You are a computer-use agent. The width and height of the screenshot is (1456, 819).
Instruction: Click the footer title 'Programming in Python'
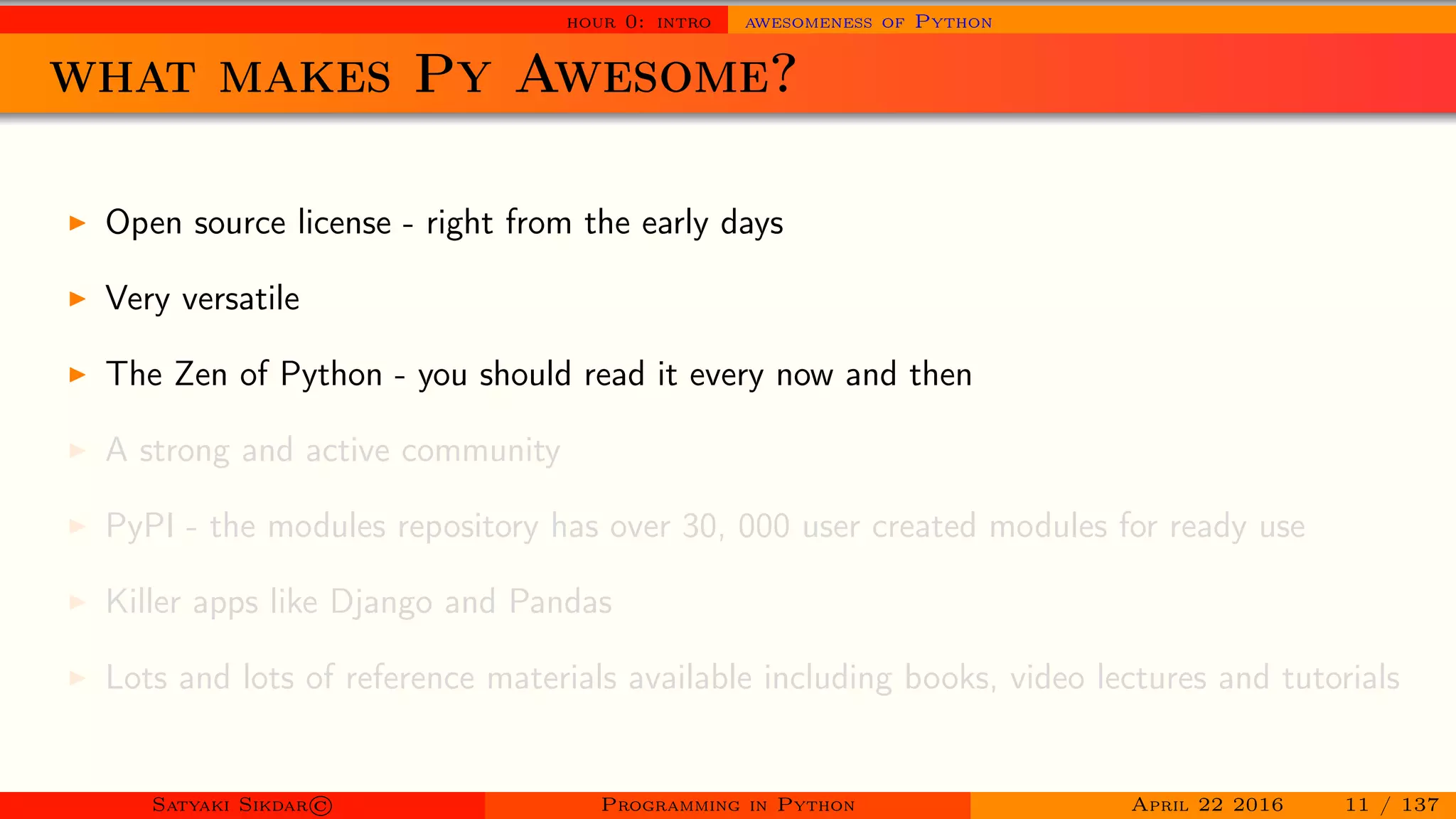(728, 805)
